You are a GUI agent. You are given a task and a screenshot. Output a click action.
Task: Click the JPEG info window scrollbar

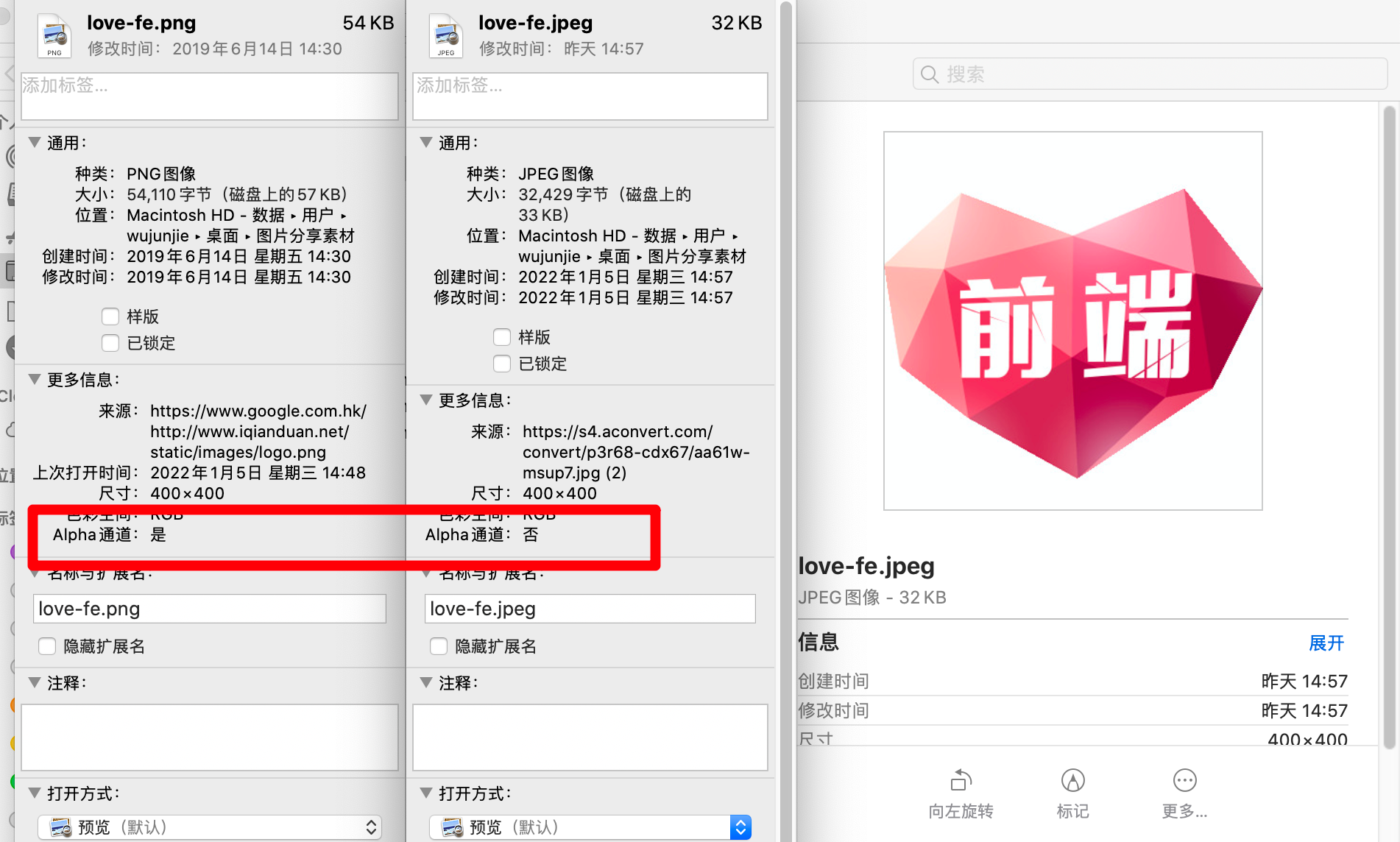tap(786, 421)
